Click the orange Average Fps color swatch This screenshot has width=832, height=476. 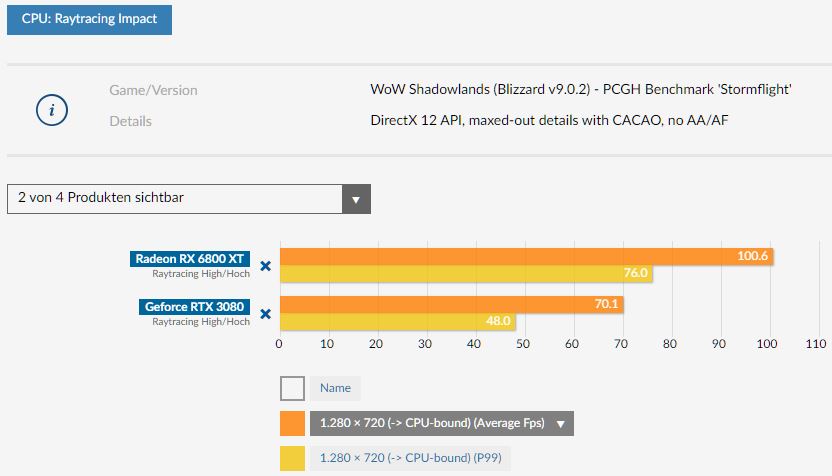[292, 423]
